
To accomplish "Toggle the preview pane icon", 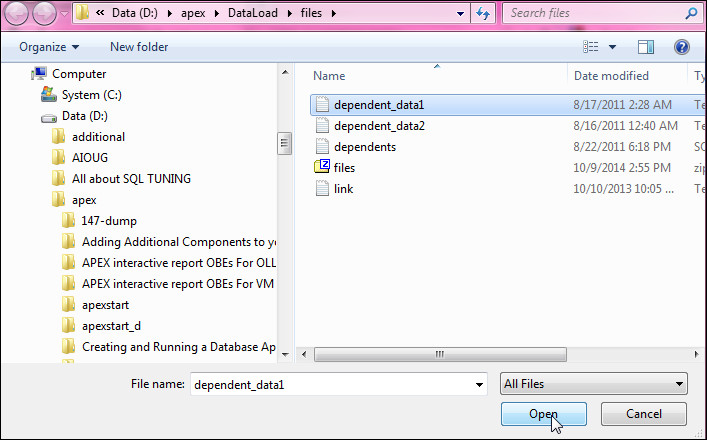I will click(x=646, y=47).
